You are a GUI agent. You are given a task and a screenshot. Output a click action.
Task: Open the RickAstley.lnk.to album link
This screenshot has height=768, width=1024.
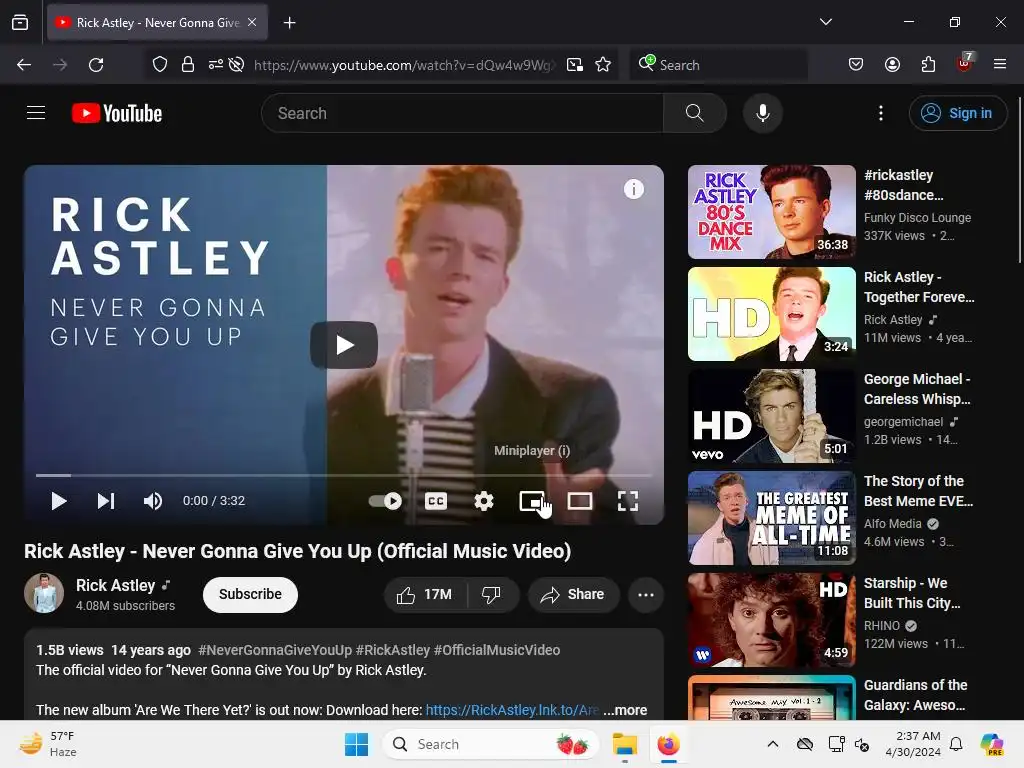[x=512, y=710]
